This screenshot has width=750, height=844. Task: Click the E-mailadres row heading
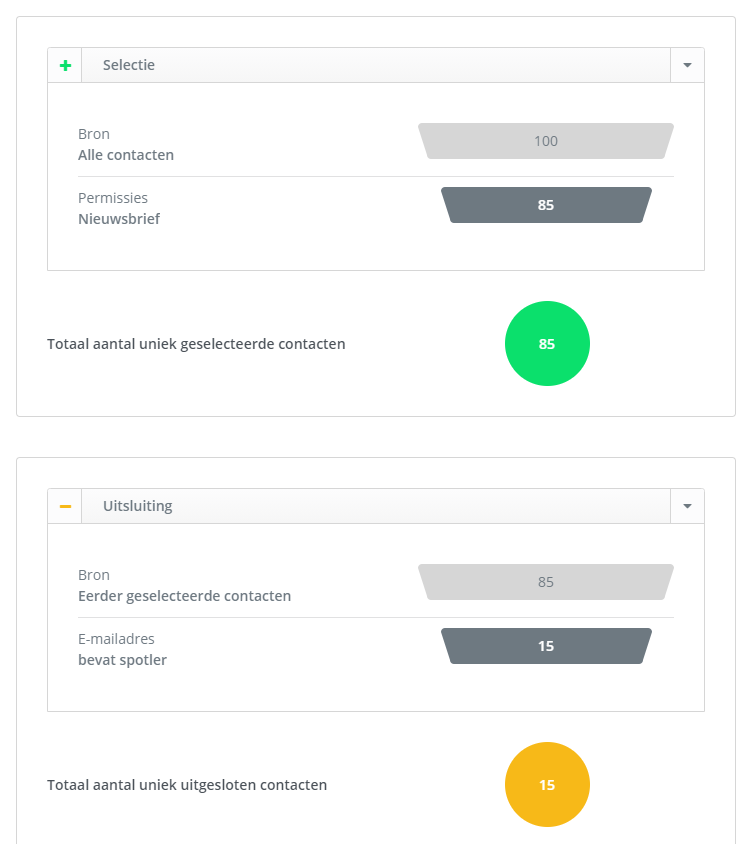coord(116,639)
